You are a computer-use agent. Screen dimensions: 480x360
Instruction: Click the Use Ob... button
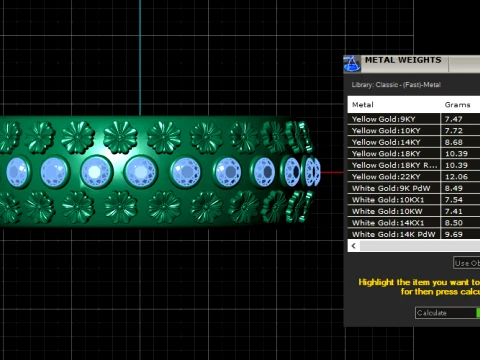pos(467,263)
